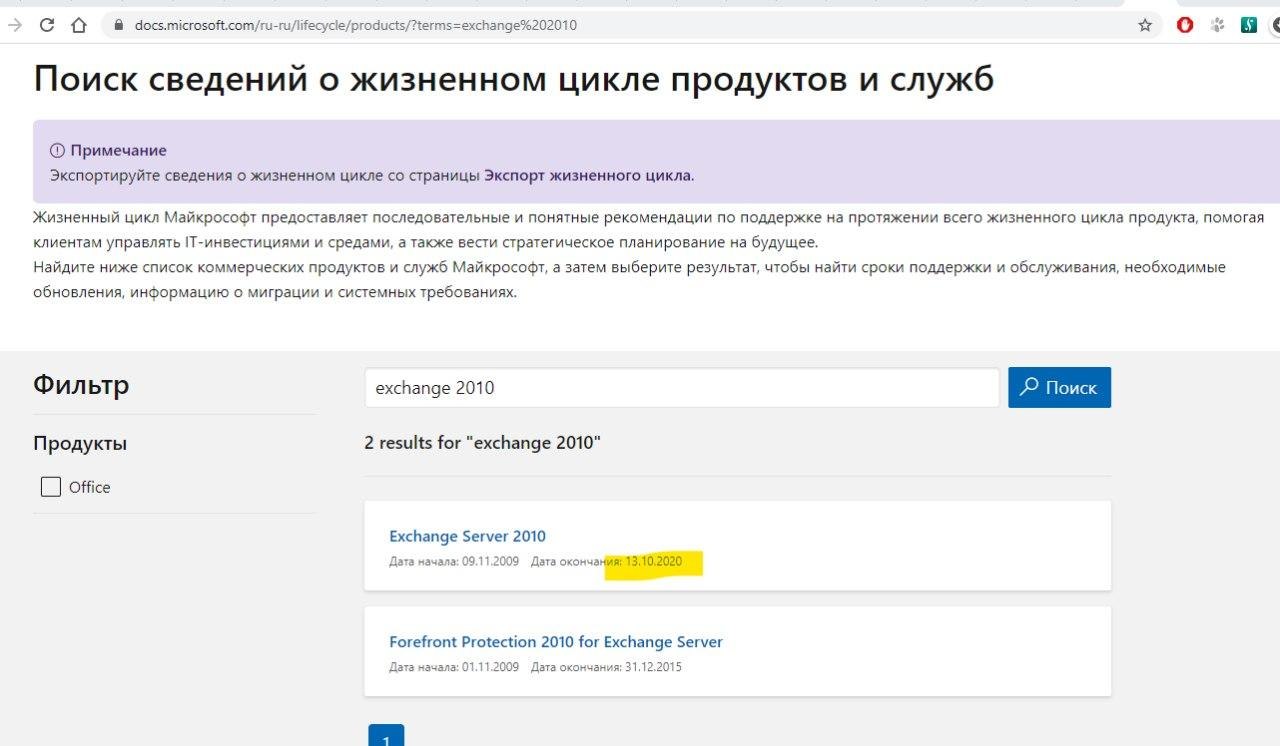
Task: Go to browser home page icon
Action: [x=79, y=25]
